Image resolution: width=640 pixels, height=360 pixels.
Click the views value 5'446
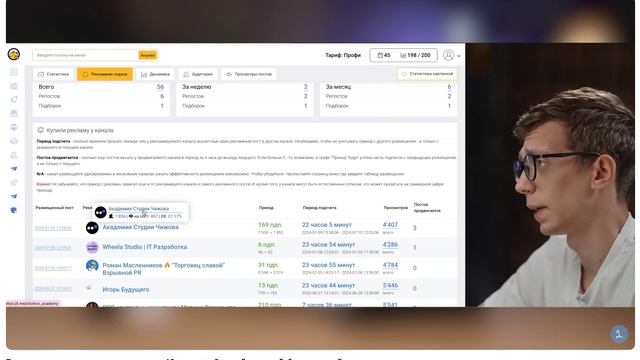390,285
